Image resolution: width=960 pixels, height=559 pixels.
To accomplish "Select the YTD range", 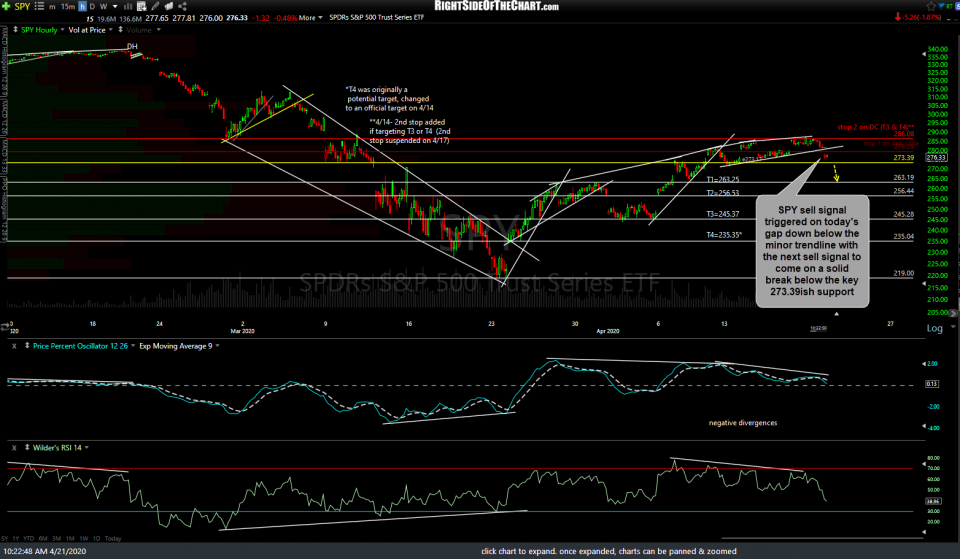I will (x=28, y=539).
